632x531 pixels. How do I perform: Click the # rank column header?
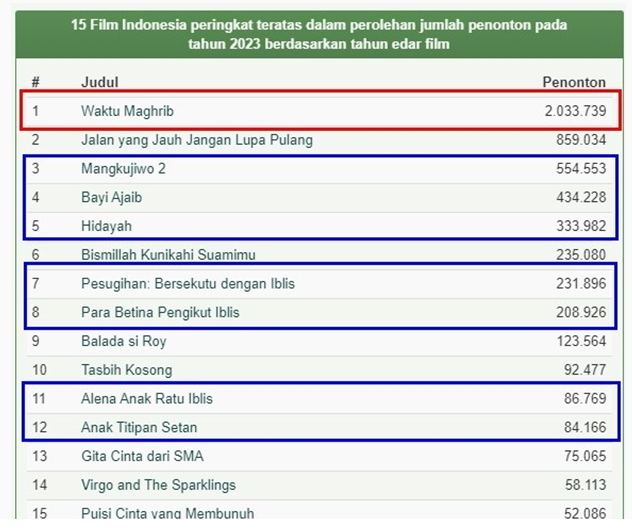35,82
